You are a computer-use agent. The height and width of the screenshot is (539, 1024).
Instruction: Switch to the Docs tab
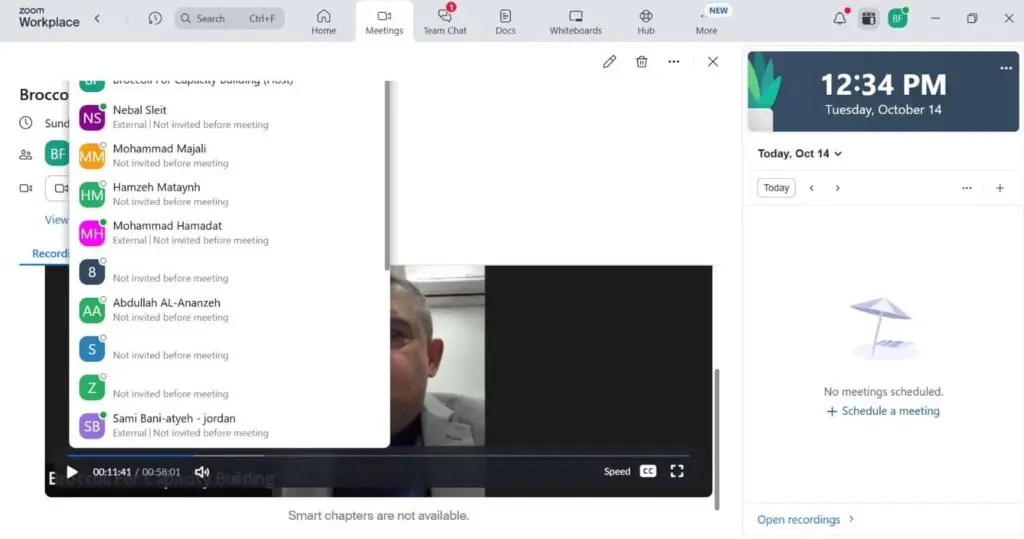click(x=505, y=21)
